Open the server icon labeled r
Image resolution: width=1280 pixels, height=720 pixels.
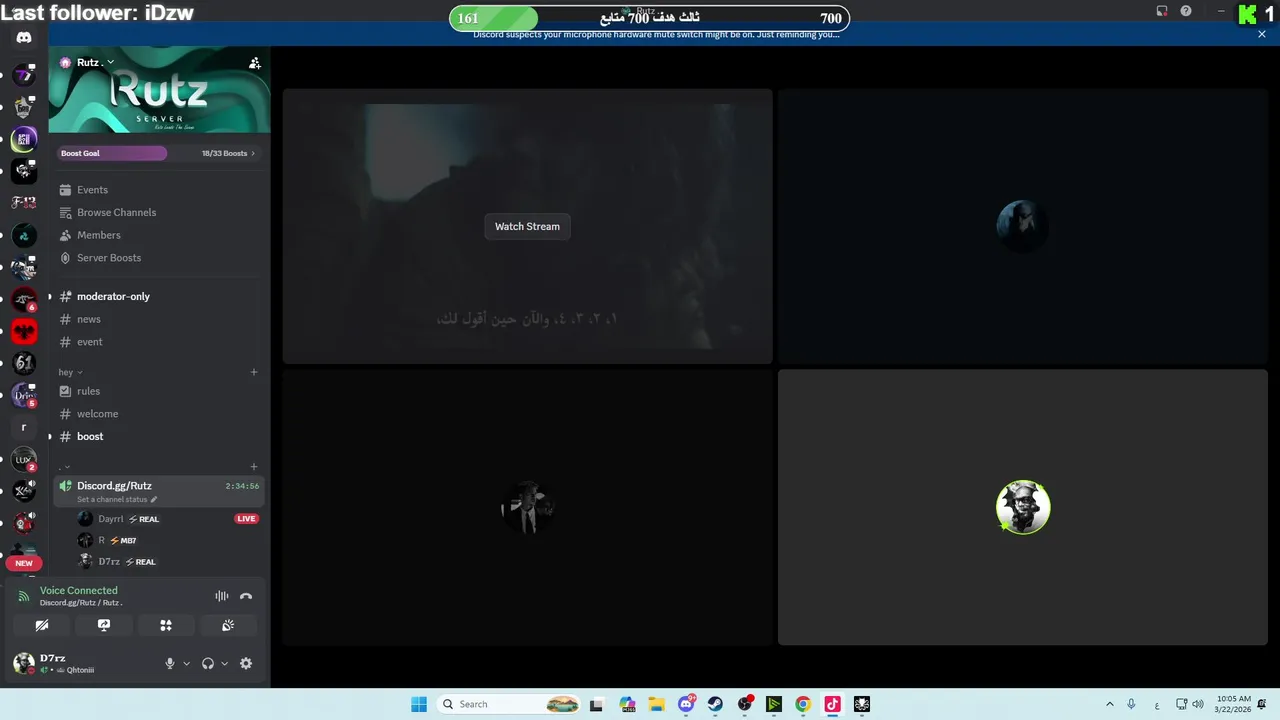coord(24,427)
